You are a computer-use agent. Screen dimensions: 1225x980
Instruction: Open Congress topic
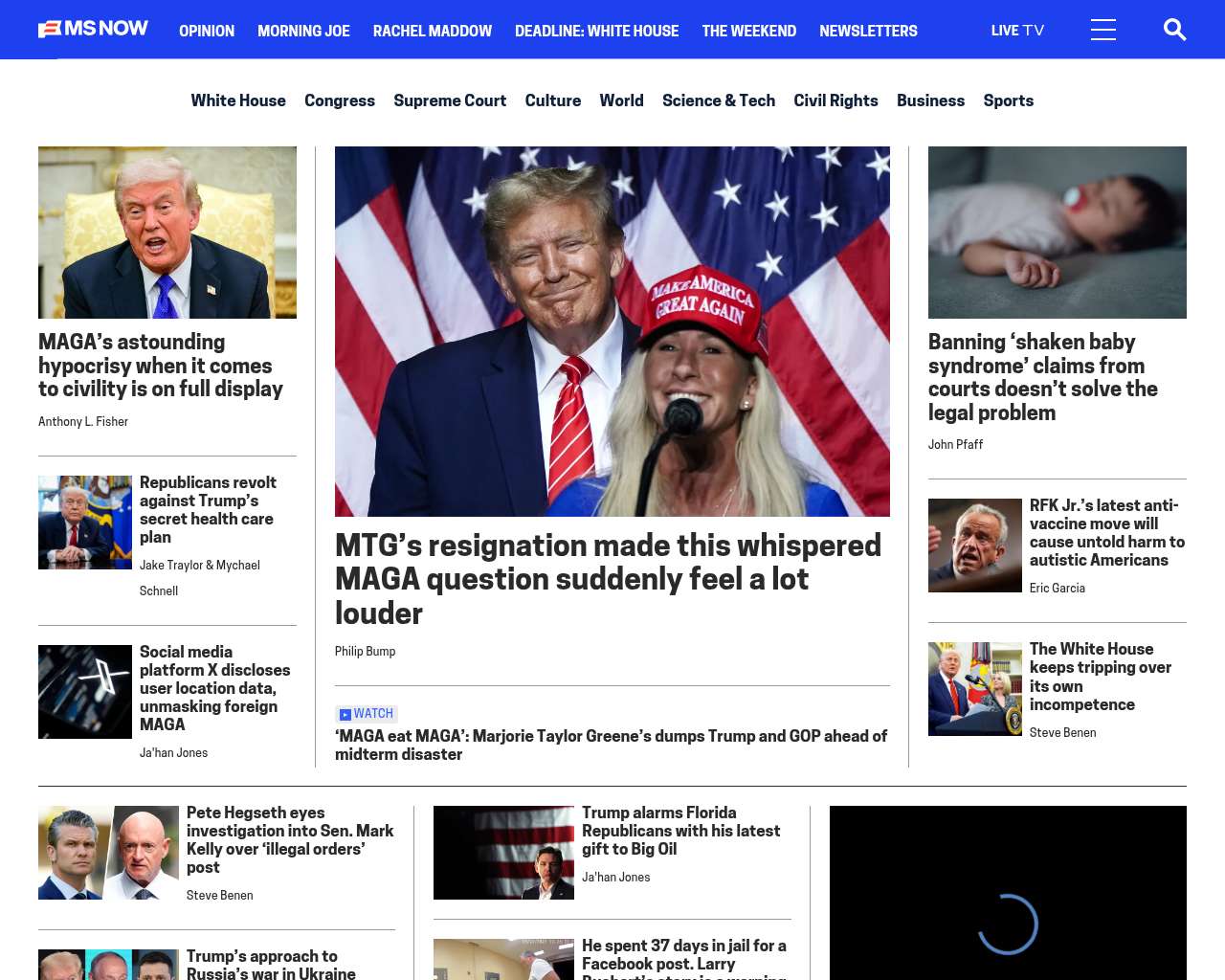[x=340, y=100]
